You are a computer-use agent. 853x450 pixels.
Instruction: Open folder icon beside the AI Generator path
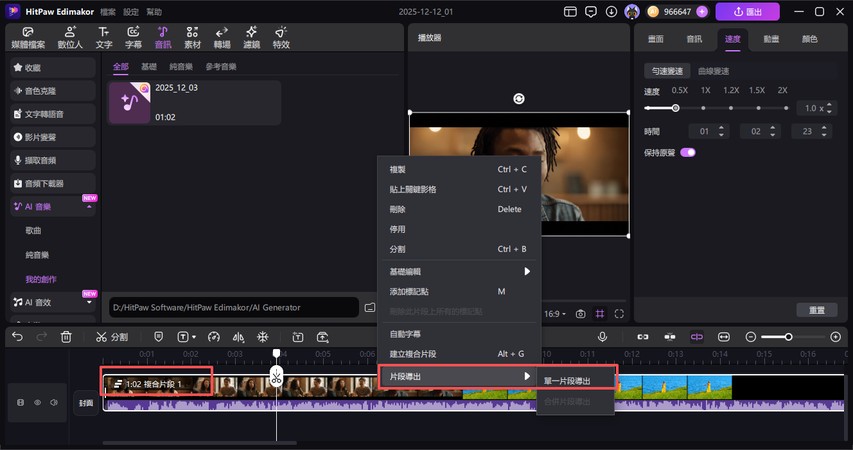pyautogui.click(x=369, y=307)
